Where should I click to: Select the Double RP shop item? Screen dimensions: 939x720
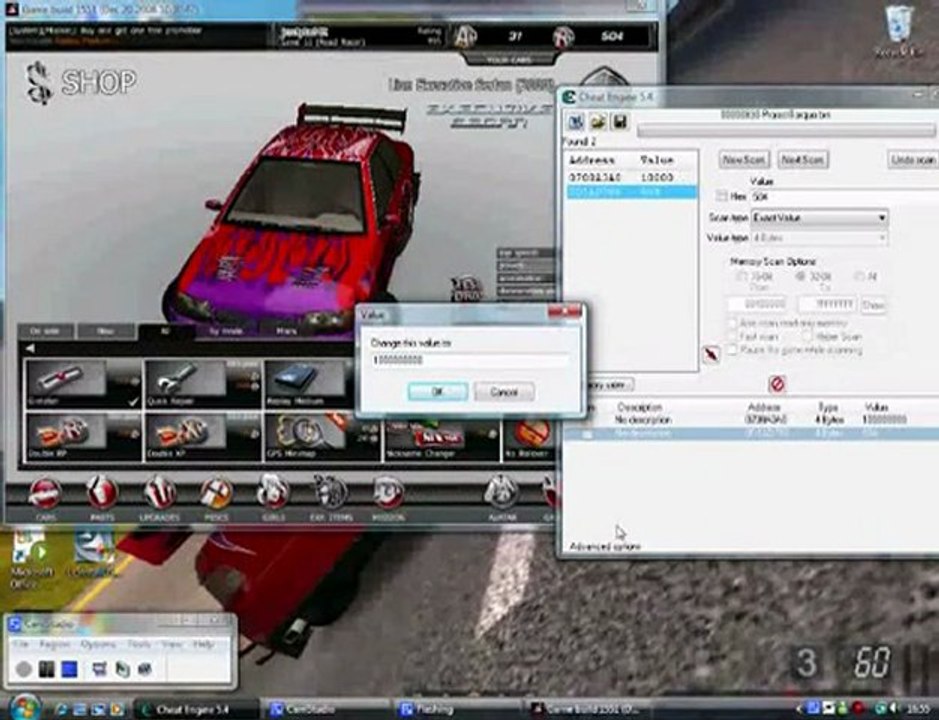point(83,437)
